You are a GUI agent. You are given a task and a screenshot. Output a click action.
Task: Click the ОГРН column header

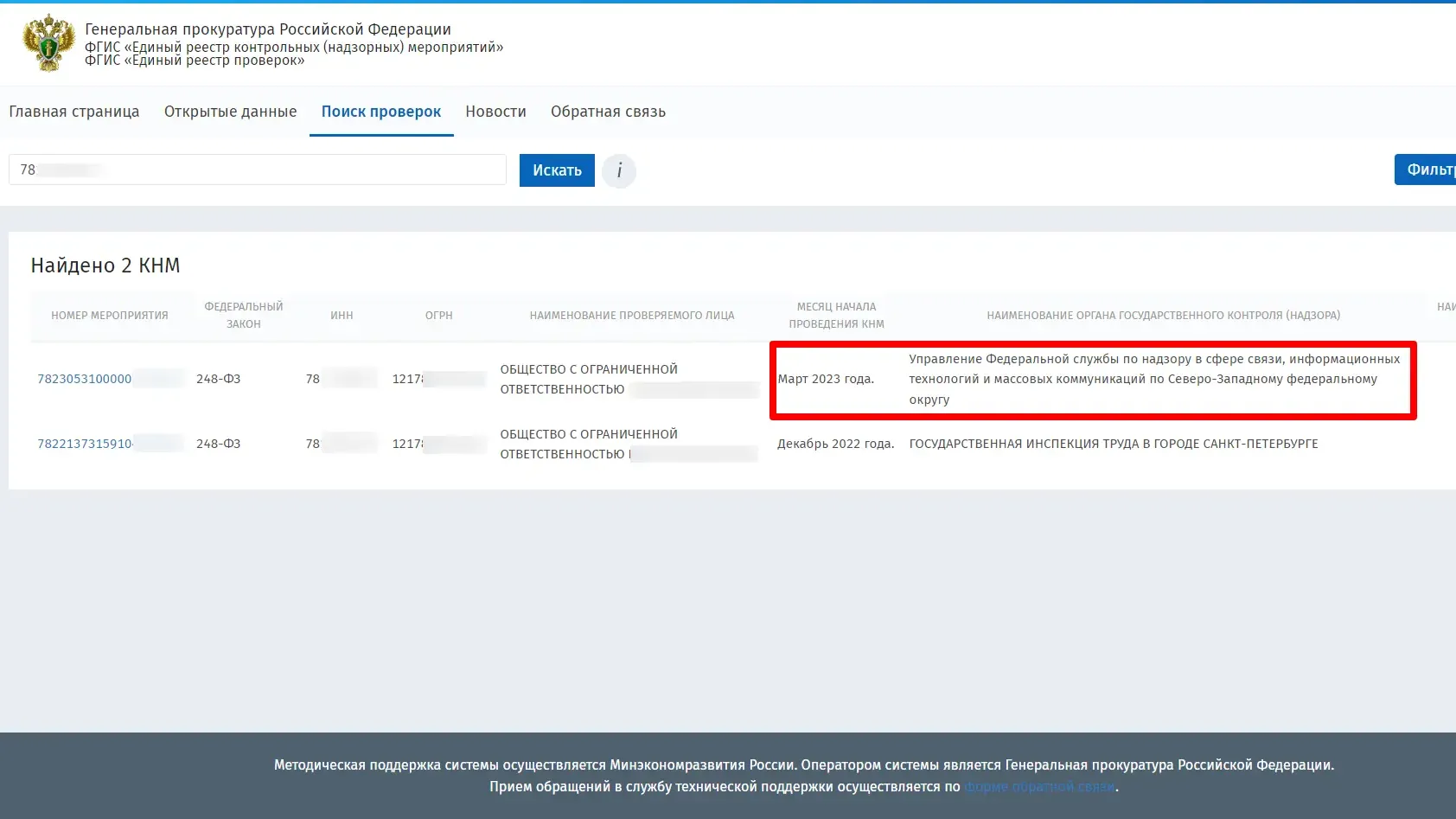click(x=439, y=316)
